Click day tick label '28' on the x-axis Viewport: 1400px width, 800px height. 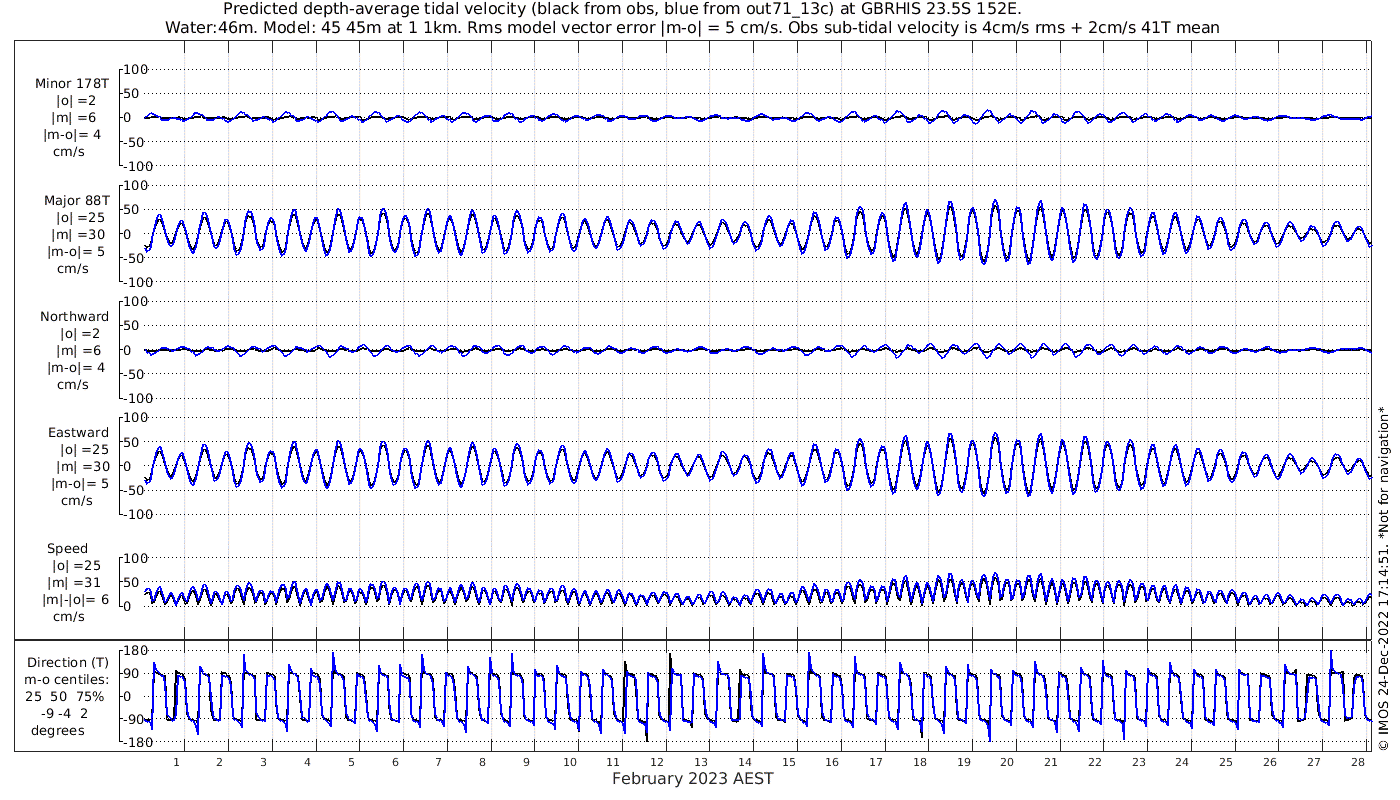pos(1357,761)
